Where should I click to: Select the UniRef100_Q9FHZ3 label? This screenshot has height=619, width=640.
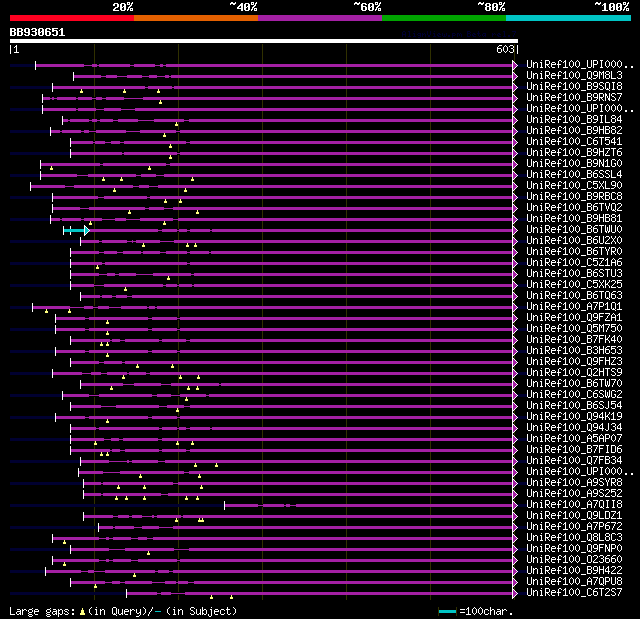pyautogui.click(x=574, y=362)
